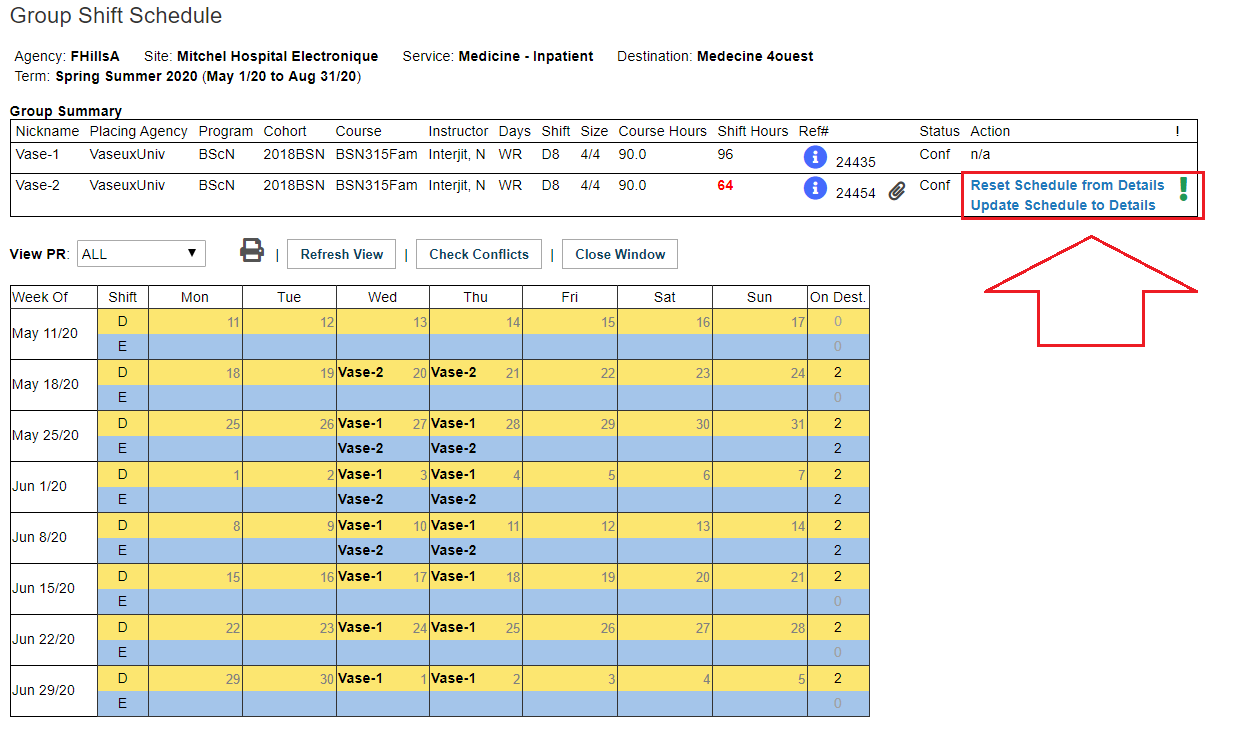The width and height of the screenshot is (1240, 729).
Task: Click the Vase-1 nickname in Group Summary
Action: coord(37,155)
